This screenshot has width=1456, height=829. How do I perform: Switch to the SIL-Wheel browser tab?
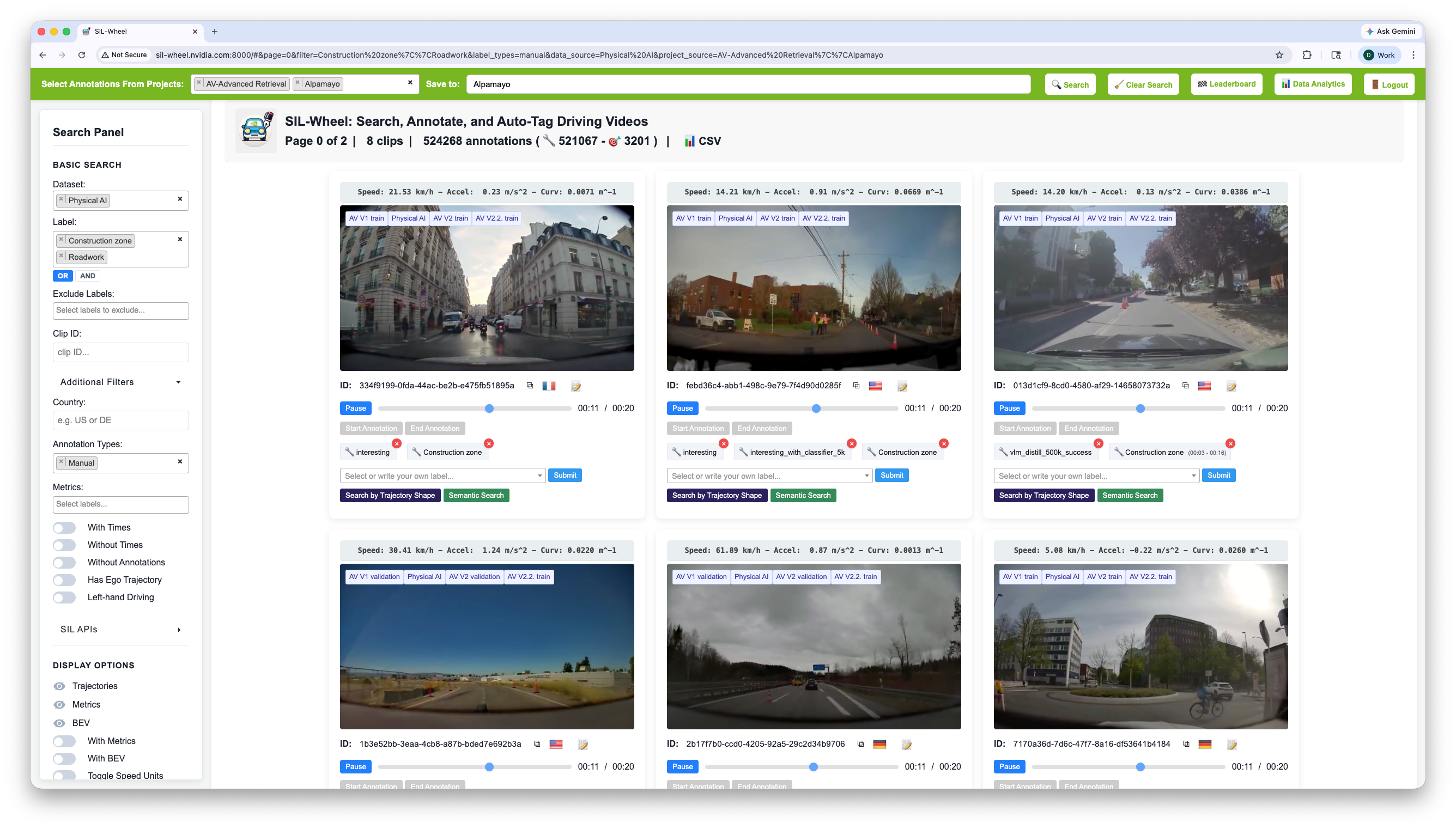139,31
